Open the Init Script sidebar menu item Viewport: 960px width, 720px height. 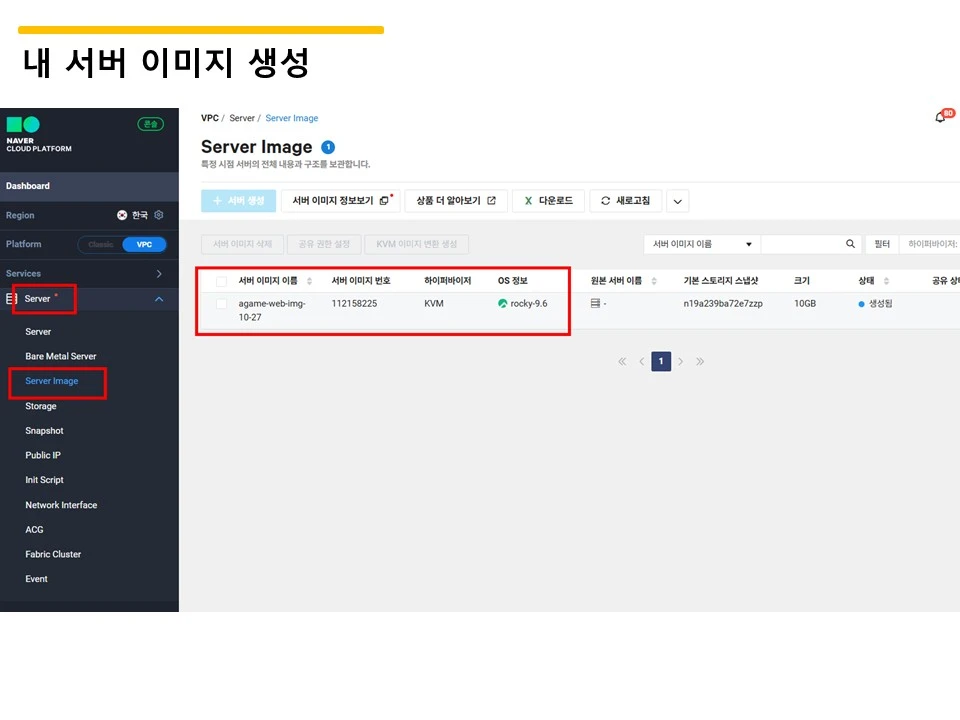[x=43, y=479]
